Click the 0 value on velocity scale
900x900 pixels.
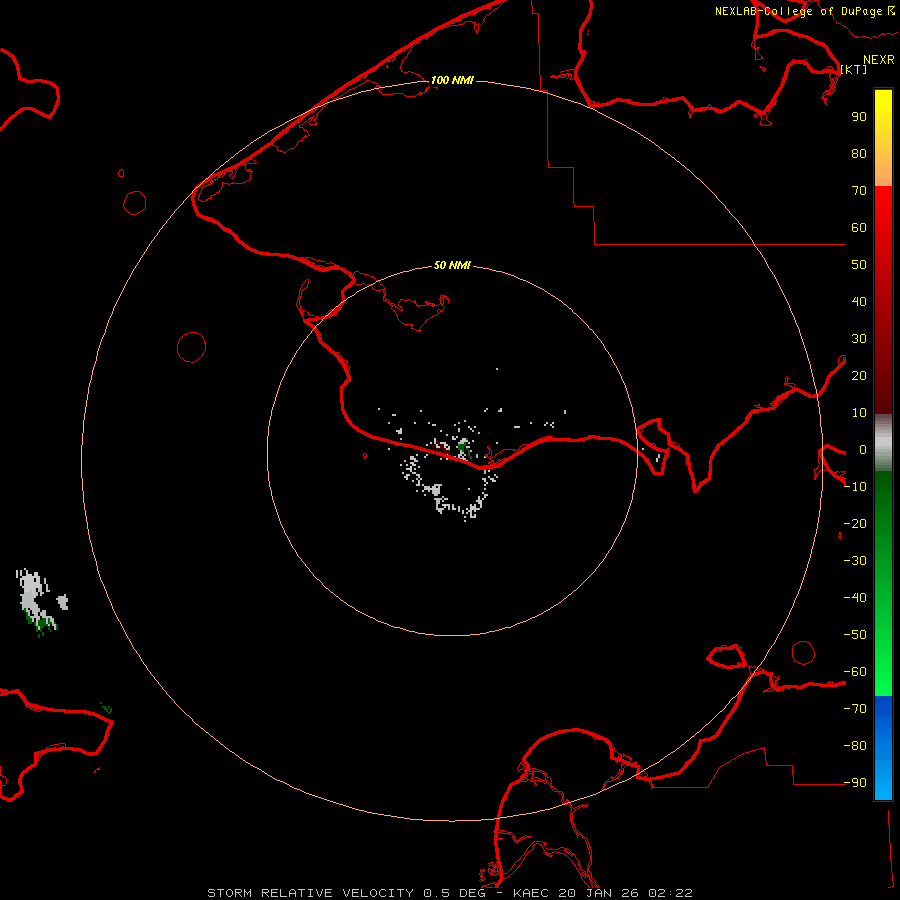click(x=863, y=449)
